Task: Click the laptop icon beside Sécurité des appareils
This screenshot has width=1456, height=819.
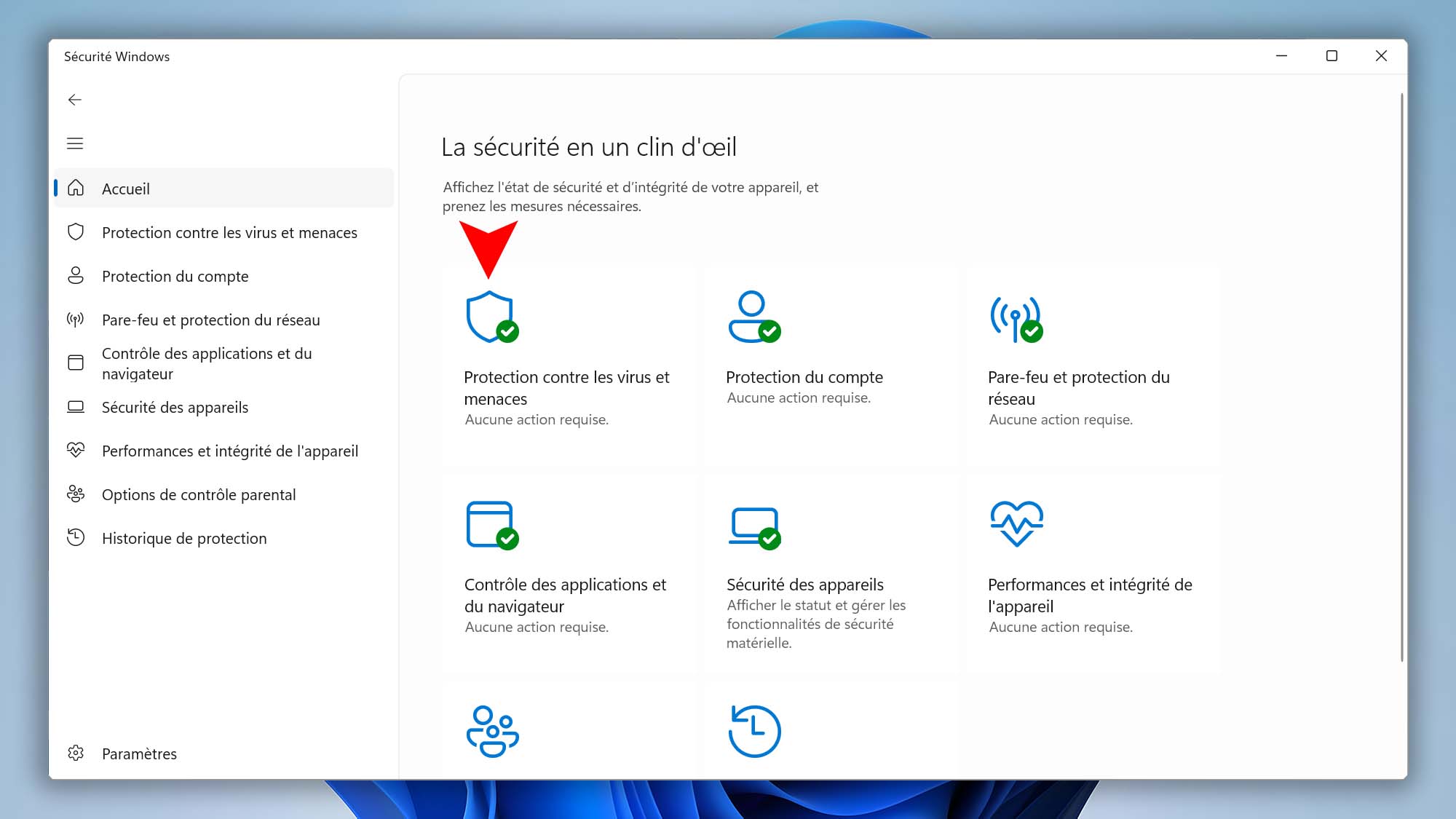Action: (76, 407)
